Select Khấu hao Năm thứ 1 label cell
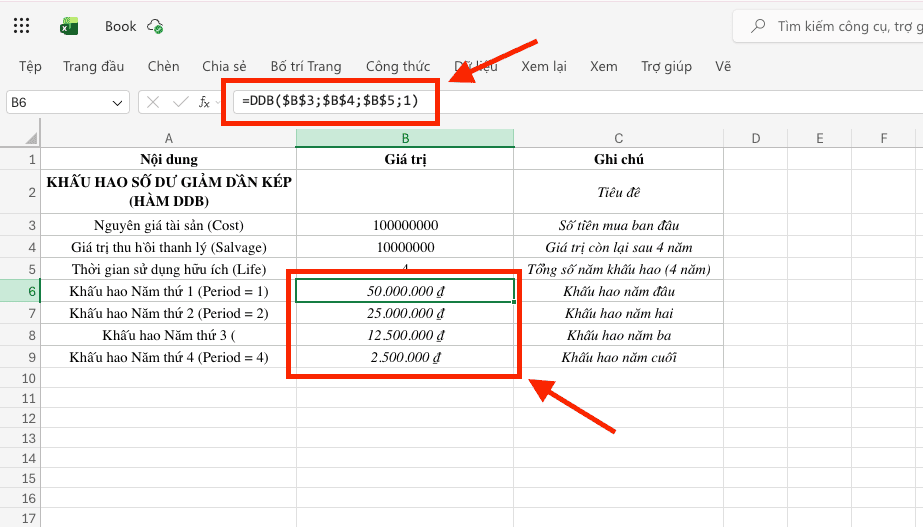The height and width of the screenshot is (527, 923). [168, 291]
